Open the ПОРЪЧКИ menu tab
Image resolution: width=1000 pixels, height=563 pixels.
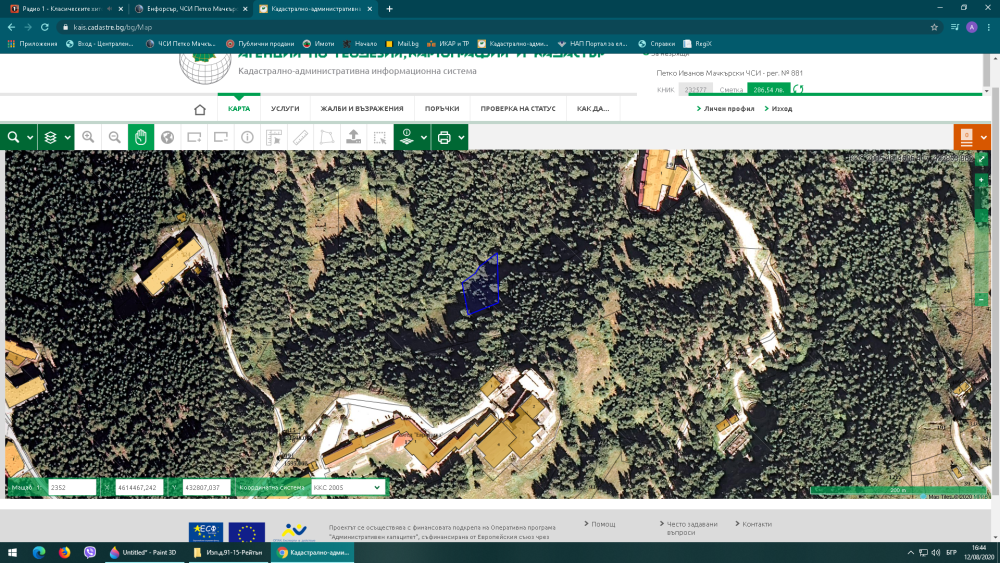click(441, 109)
